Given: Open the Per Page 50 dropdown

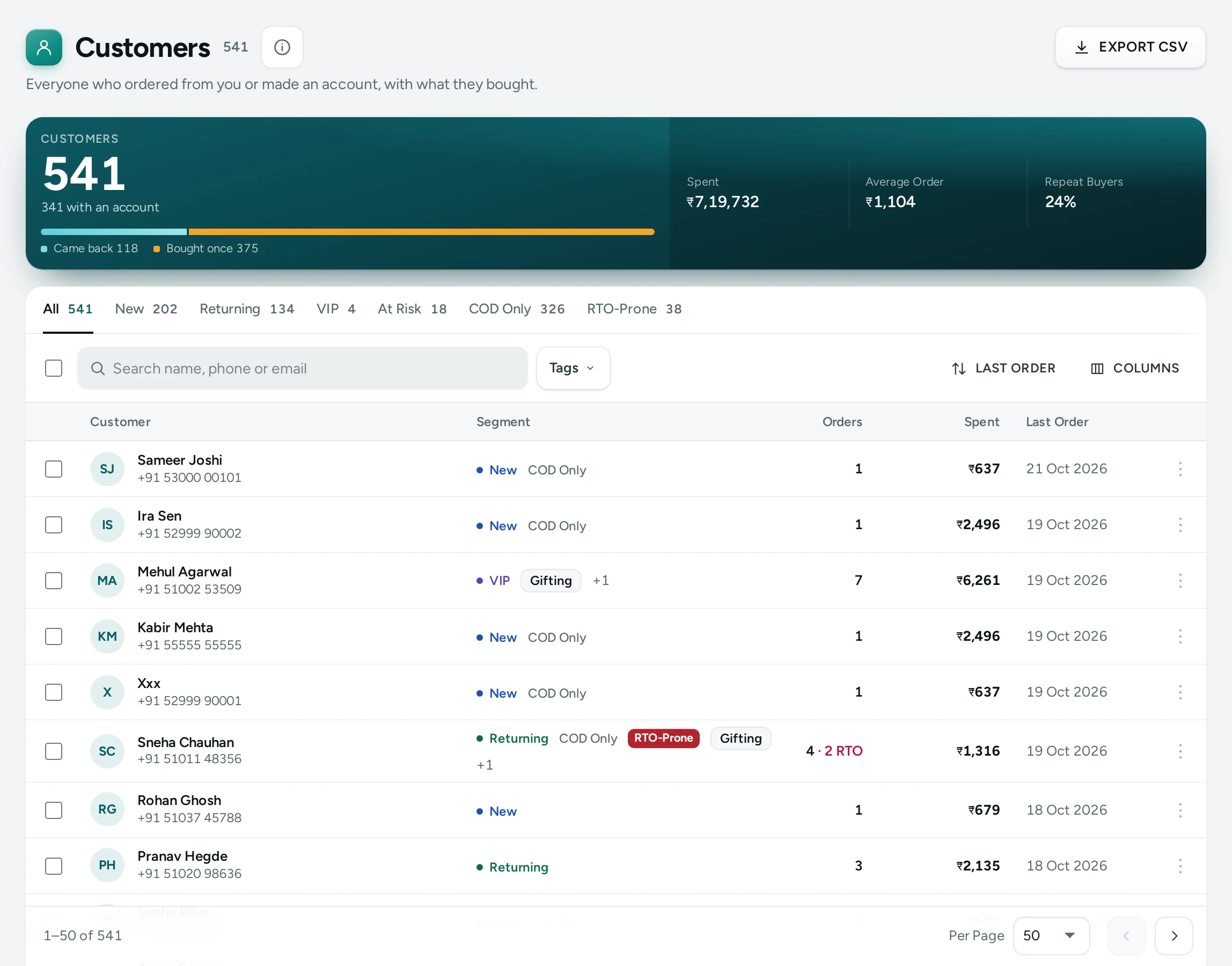Looking at the screenshot, I should [x=1051, y=936].
